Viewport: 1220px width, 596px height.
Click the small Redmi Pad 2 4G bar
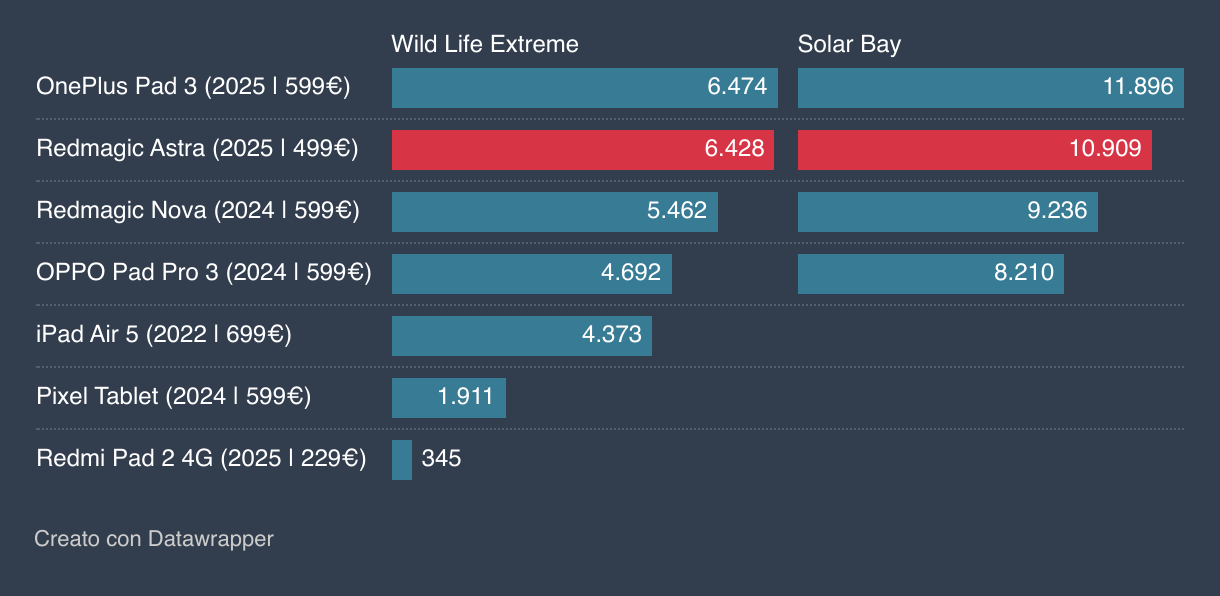pyautogui.click(x=402, y=459)
